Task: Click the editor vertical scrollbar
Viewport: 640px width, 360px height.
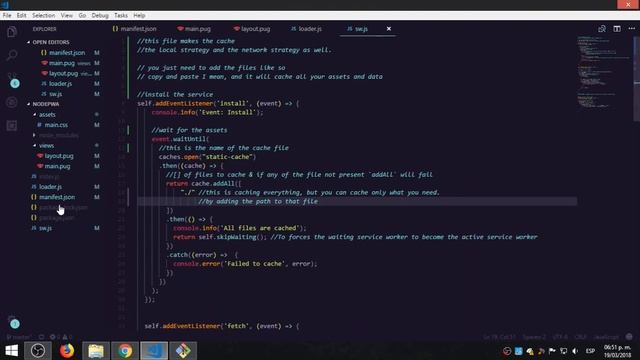Action: pyautogui.click(x=636, y=78)
